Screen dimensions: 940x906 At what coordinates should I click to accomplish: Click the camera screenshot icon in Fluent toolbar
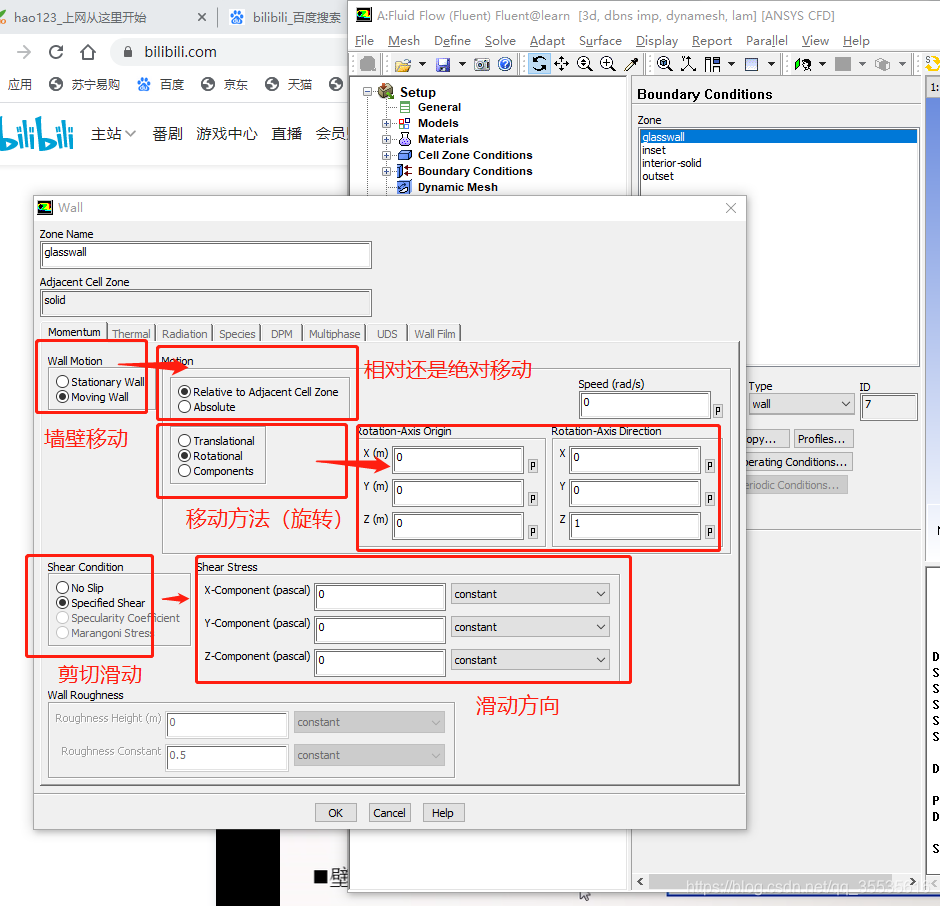pos(482,64)
